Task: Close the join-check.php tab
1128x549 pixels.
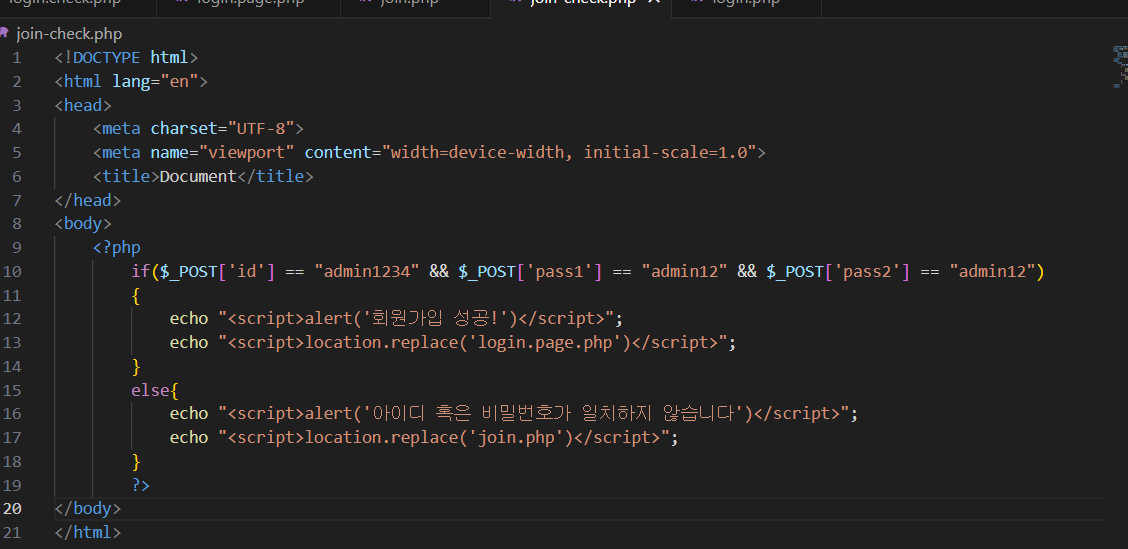Action: (654, 3)
